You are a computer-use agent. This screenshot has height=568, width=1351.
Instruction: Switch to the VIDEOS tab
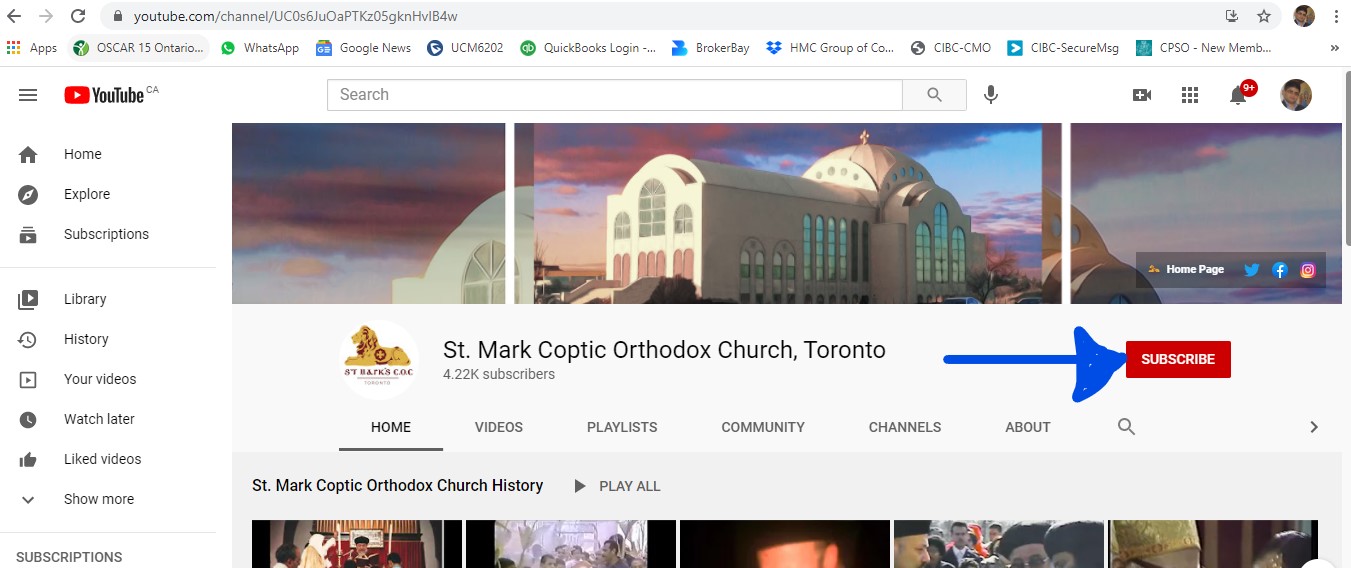(x=499, y=427)
